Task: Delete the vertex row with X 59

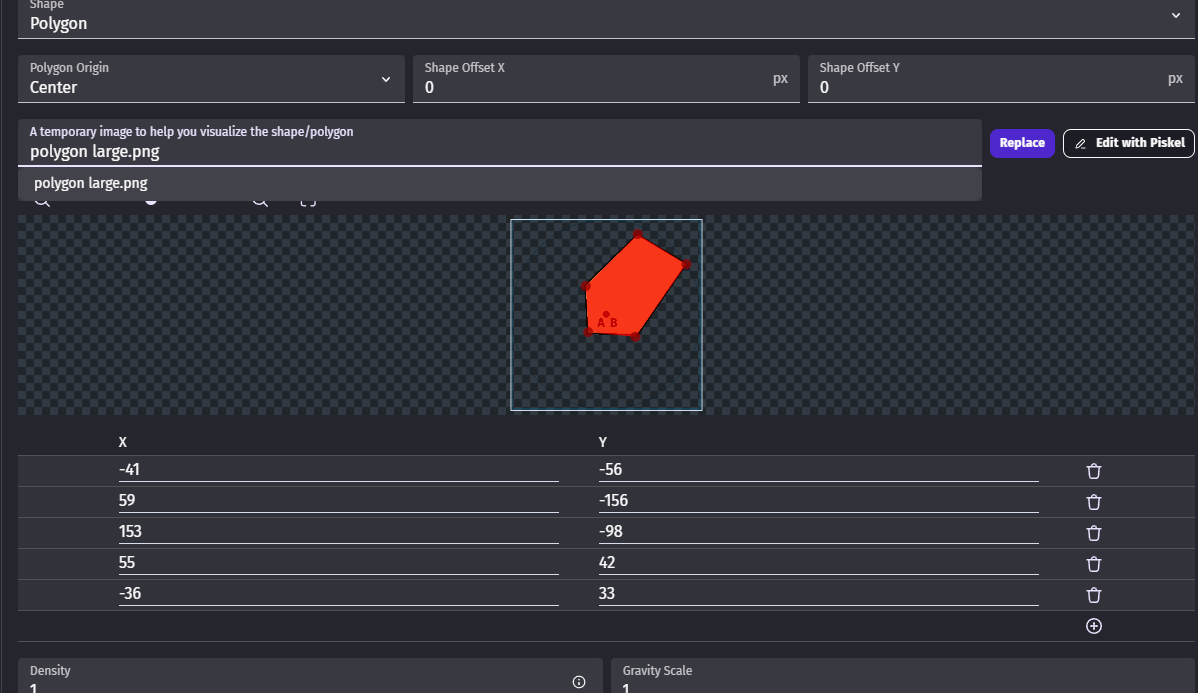Action: (x=1093, y=502)
